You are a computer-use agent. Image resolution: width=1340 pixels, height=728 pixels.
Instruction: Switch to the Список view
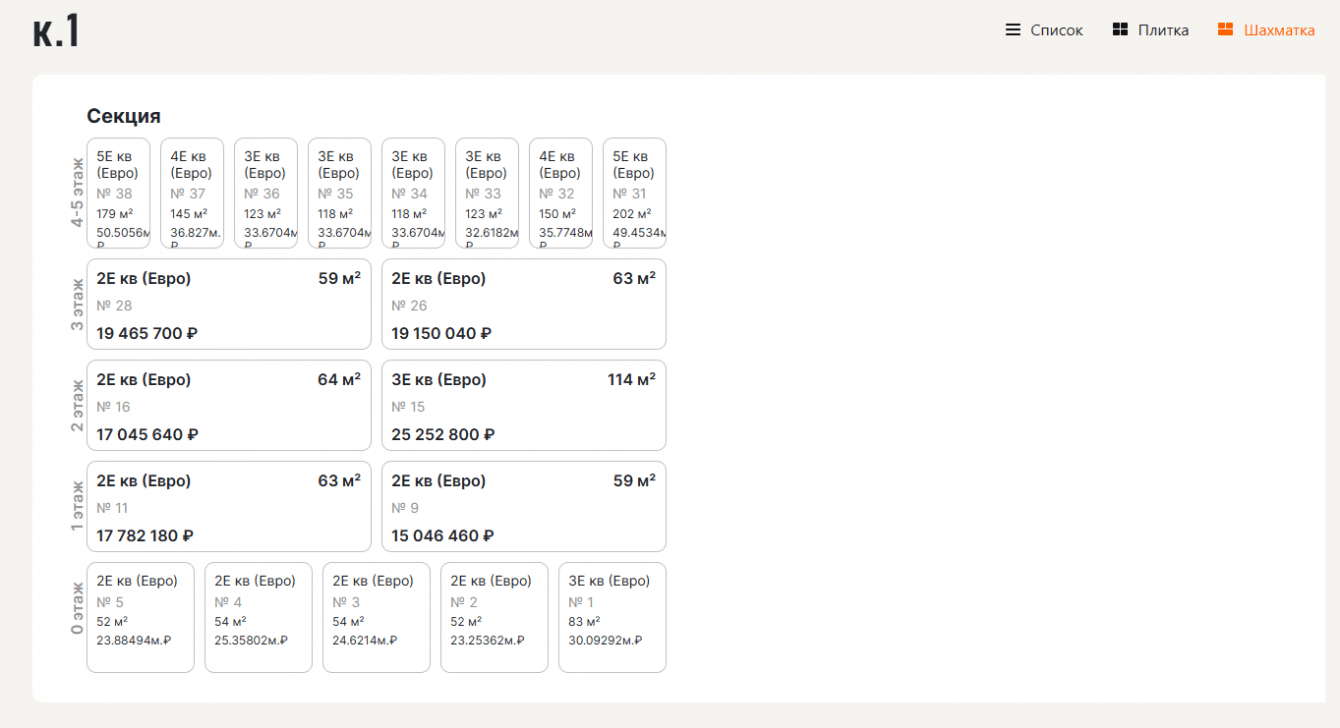(1057, 31)
